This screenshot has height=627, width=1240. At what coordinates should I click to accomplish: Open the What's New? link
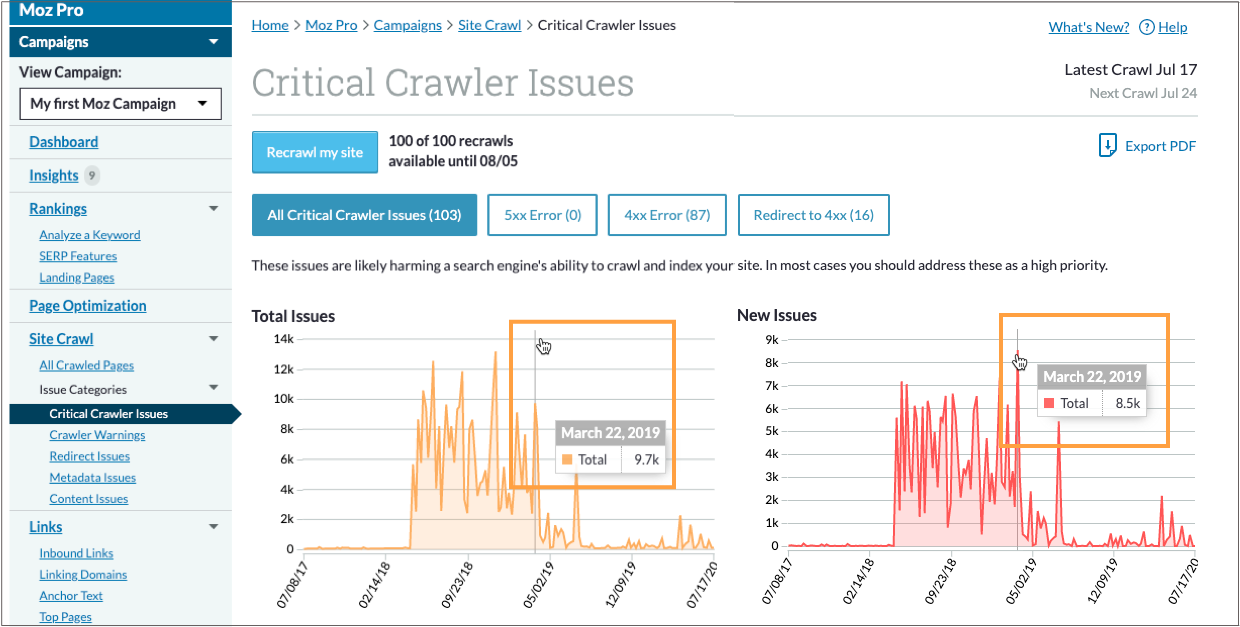(x=1088, y=27)
